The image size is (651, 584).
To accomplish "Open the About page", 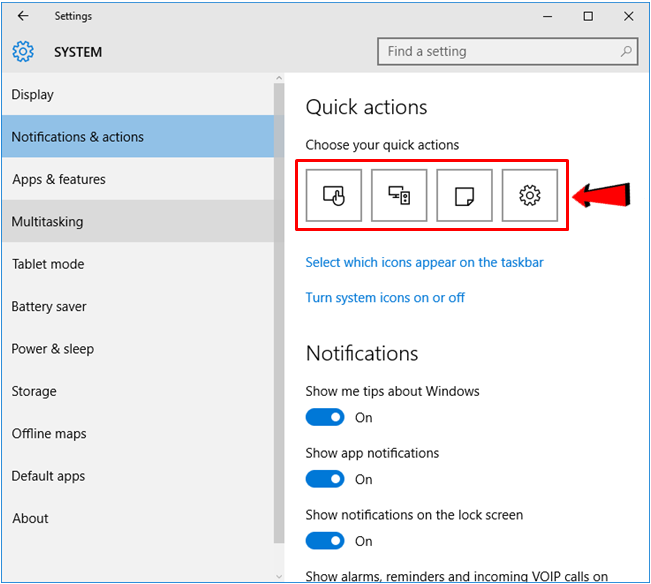I will click(137, 518).
